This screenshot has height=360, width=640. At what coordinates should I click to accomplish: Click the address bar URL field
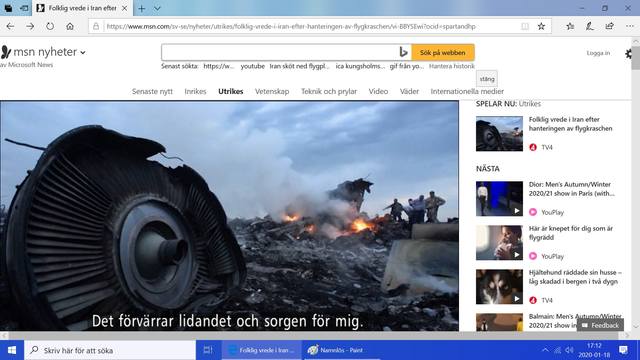pos(291,27)
